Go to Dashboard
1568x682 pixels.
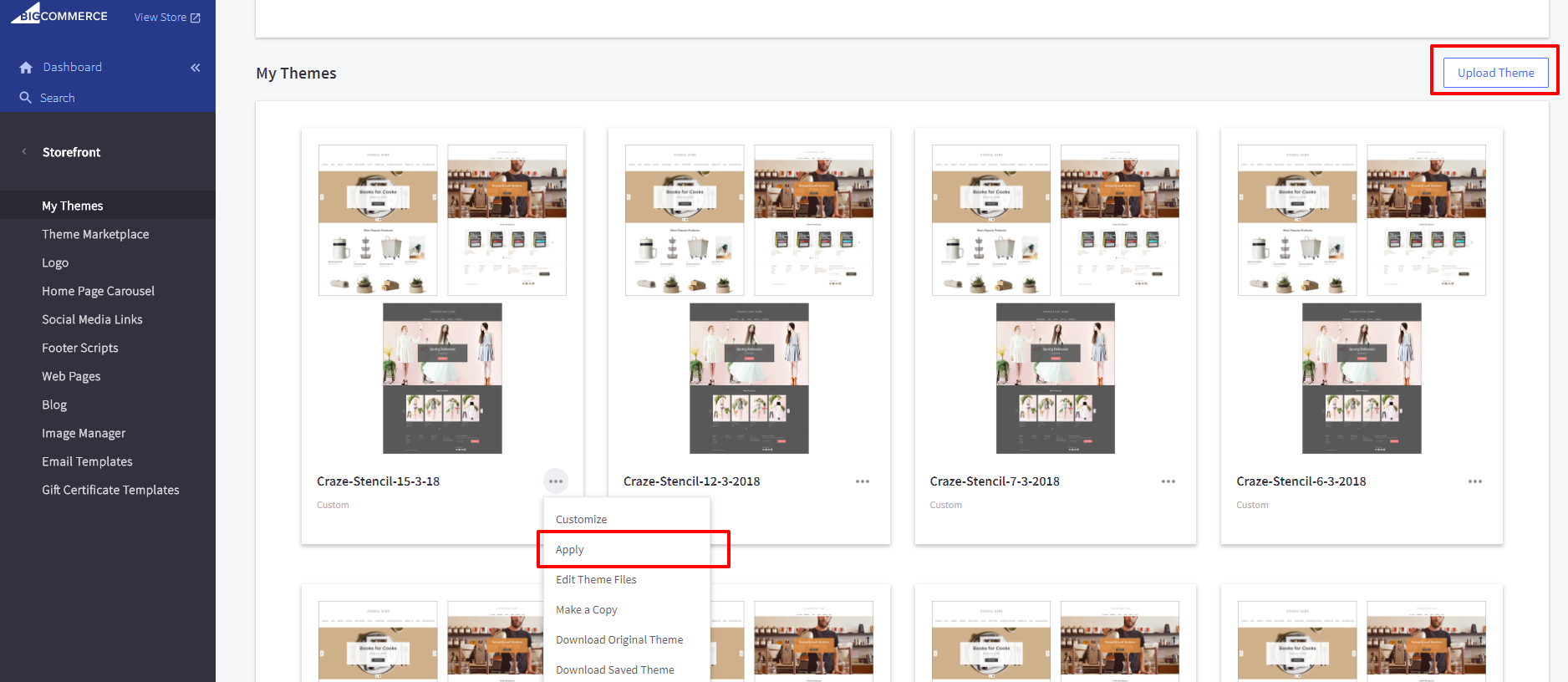(73, 67)
